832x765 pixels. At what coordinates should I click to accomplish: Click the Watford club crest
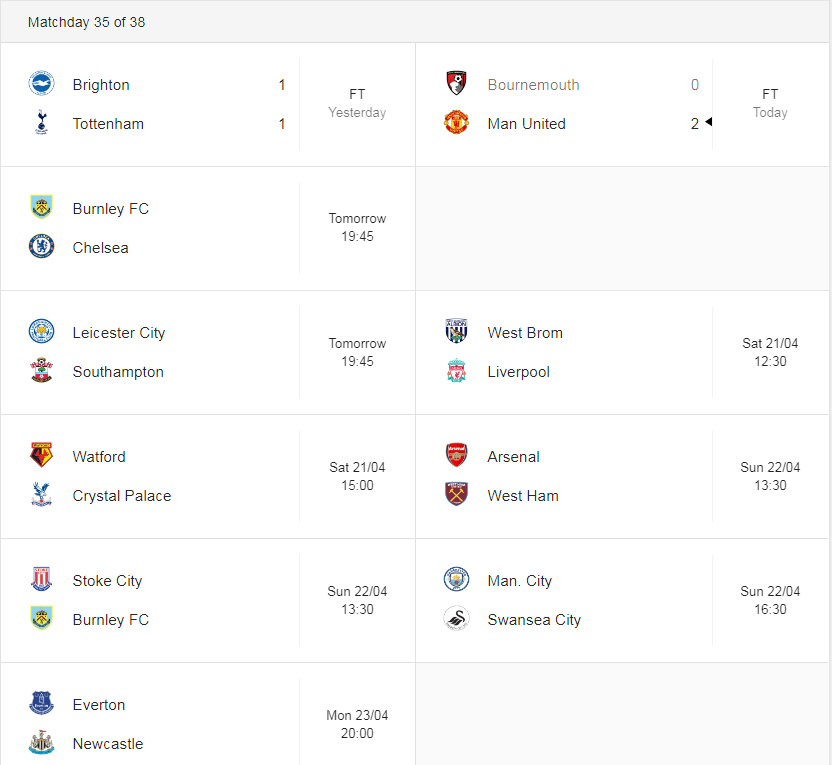click(41, 456)
